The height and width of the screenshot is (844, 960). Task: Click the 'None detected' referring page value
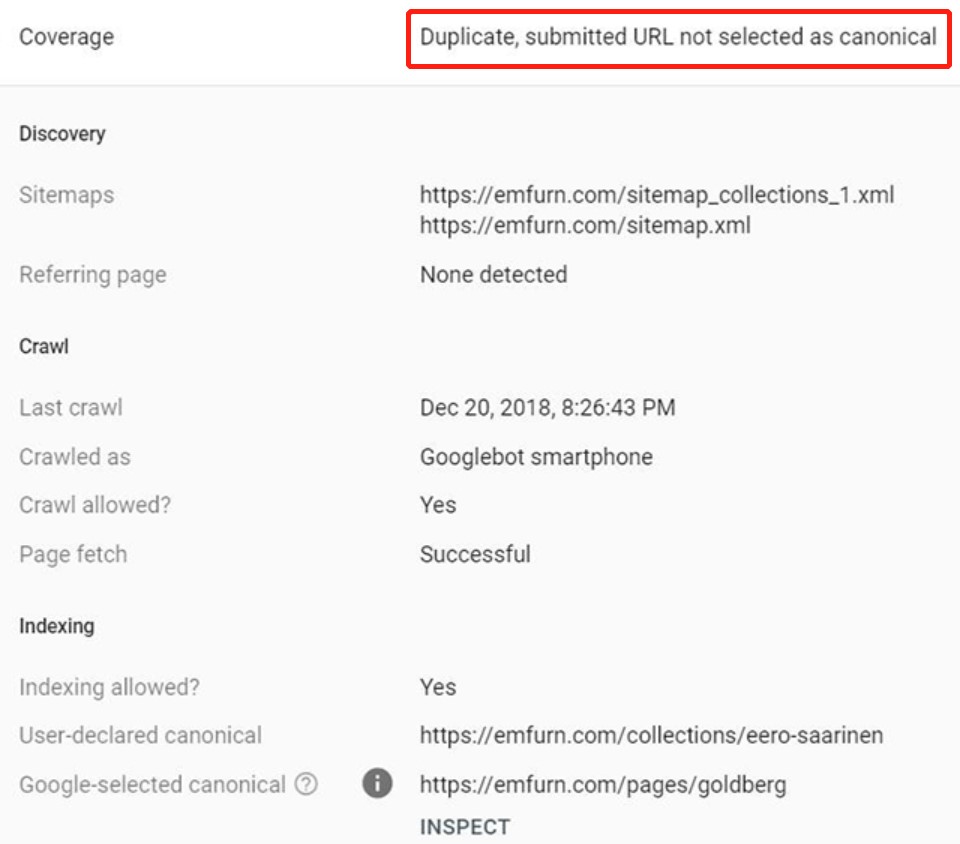pos(493,275)
